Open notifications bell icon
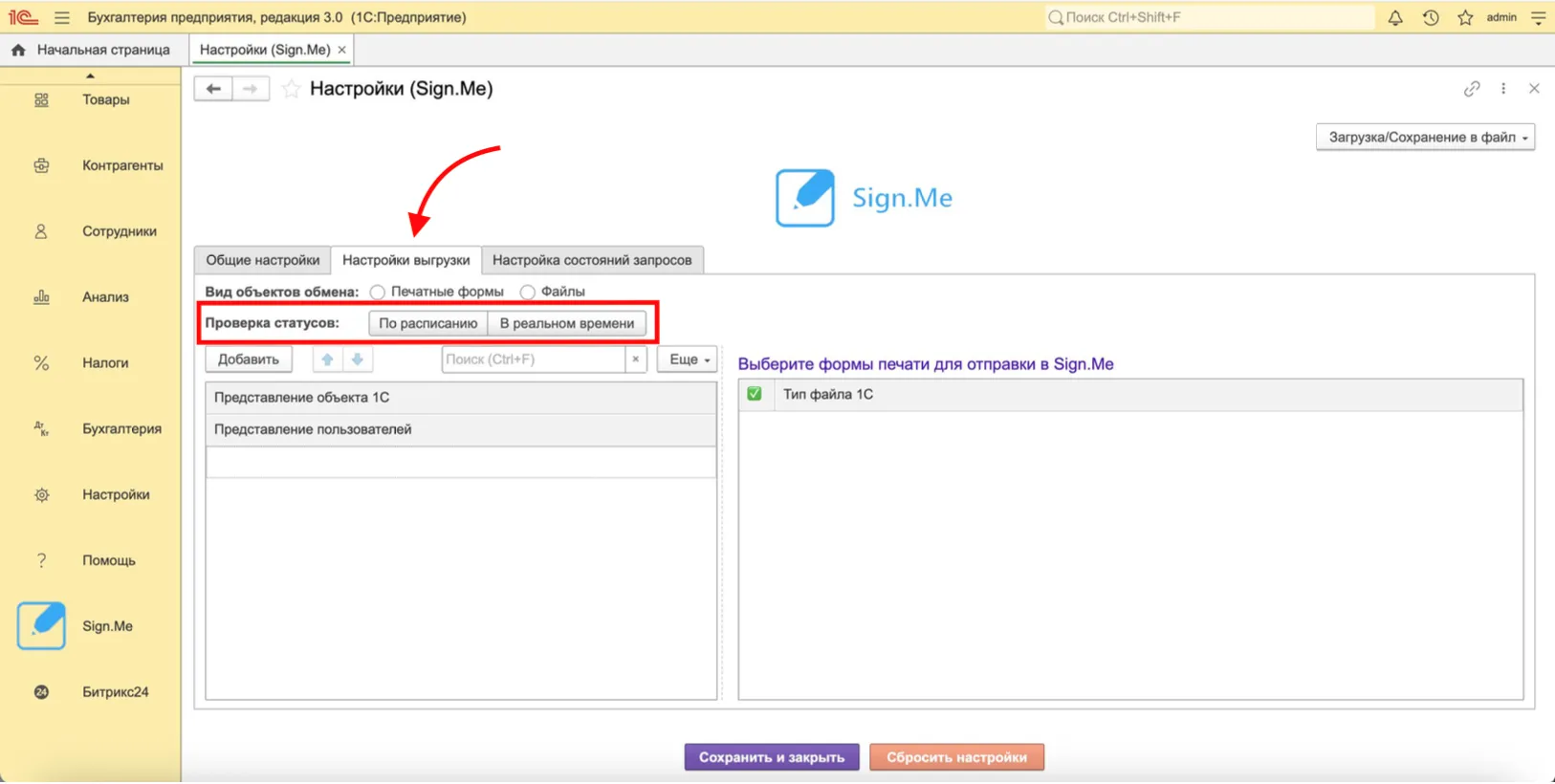The image size is (1555, 784). 1395,17
